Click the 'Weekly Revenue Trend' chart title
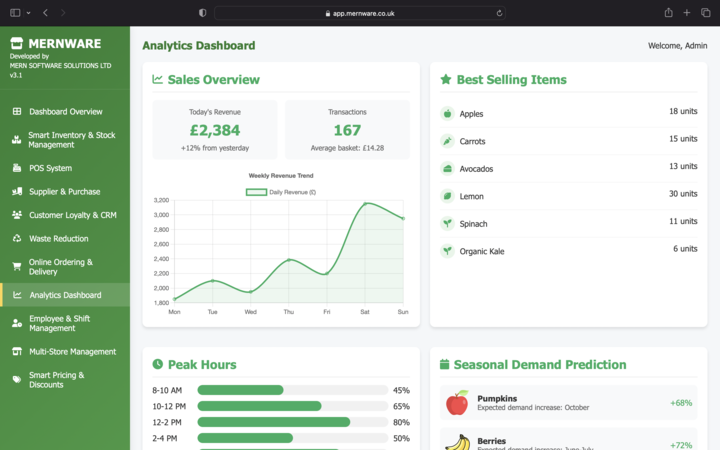This screenshot has width=720, height=450. [281, 175]
